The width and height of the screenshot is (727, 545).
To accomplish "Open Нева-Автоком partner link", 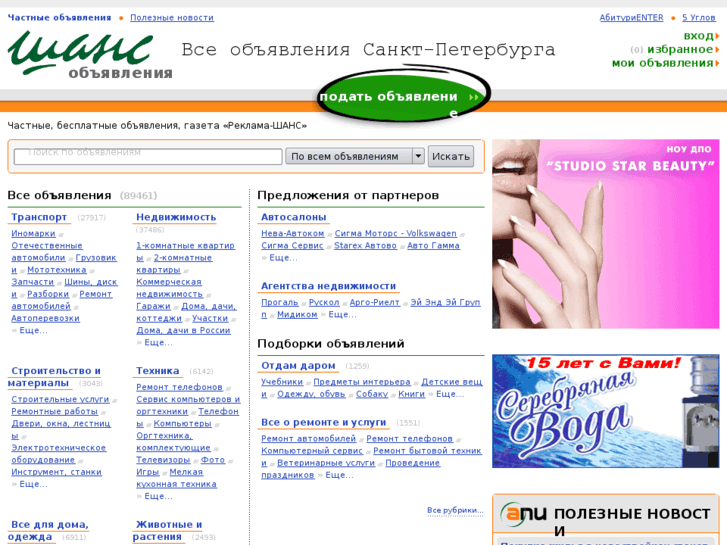I will [293, 233].
